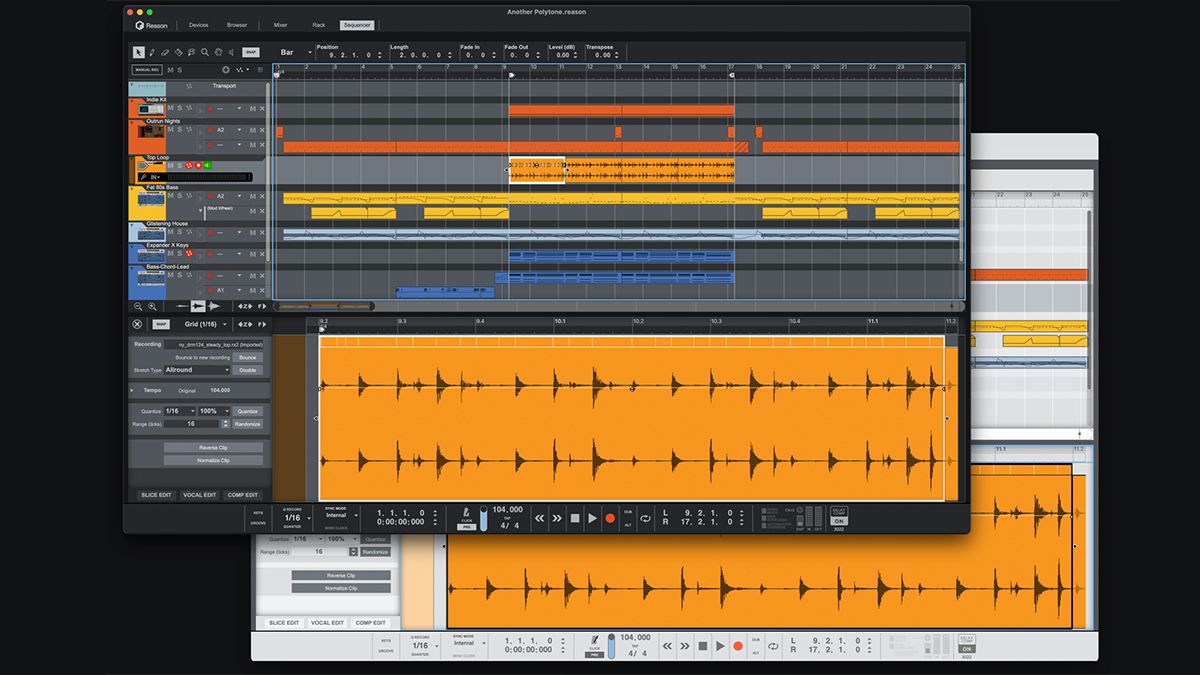Image resolution: width=1200 pixels, height=675 pixels.
Task: Select the Magnify tool
Action: pyautogui.click(x=205, y=52)
